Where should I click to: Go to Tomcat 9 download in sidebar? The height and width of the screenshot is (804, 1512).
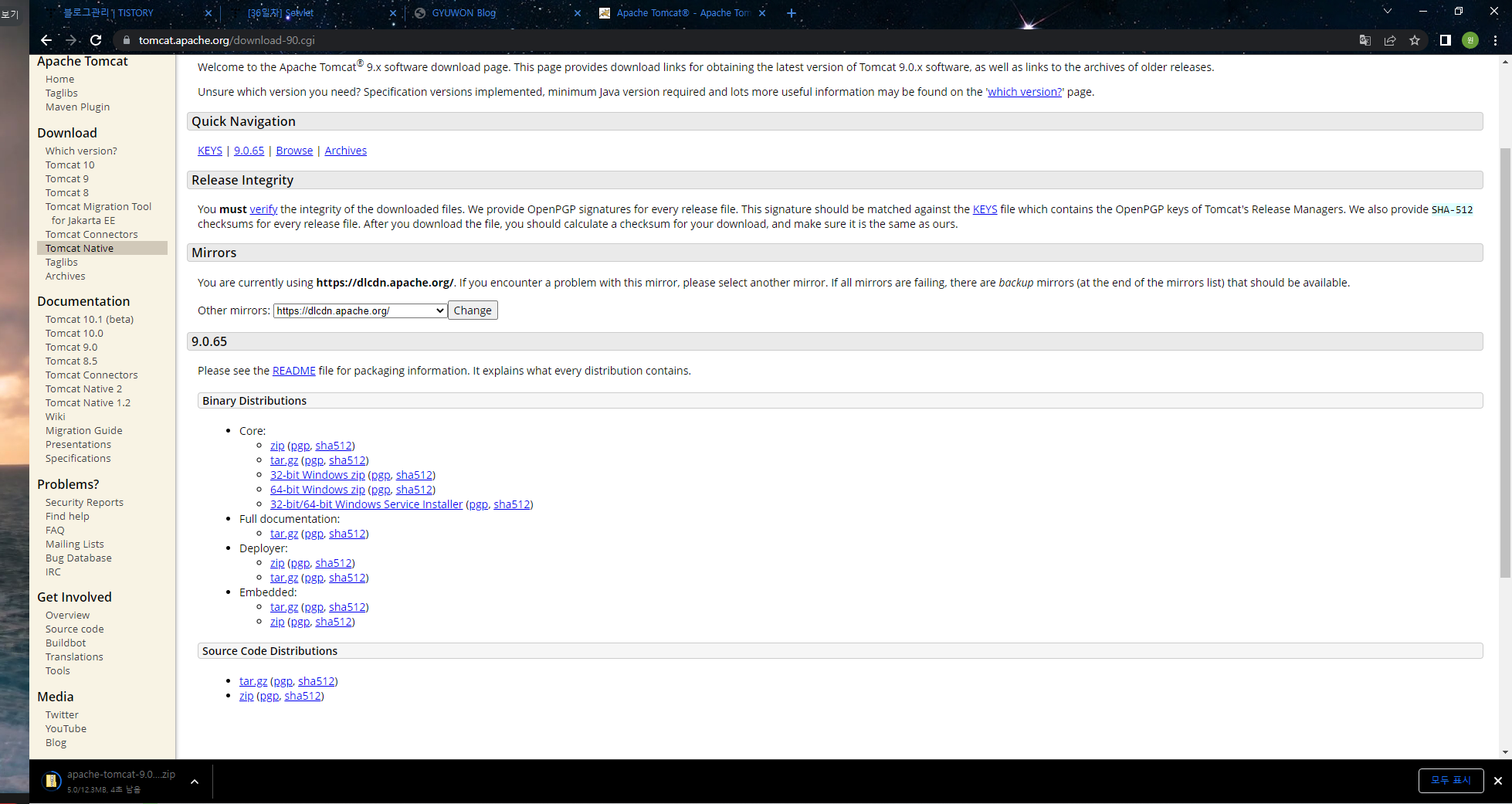tap(66, 178)
